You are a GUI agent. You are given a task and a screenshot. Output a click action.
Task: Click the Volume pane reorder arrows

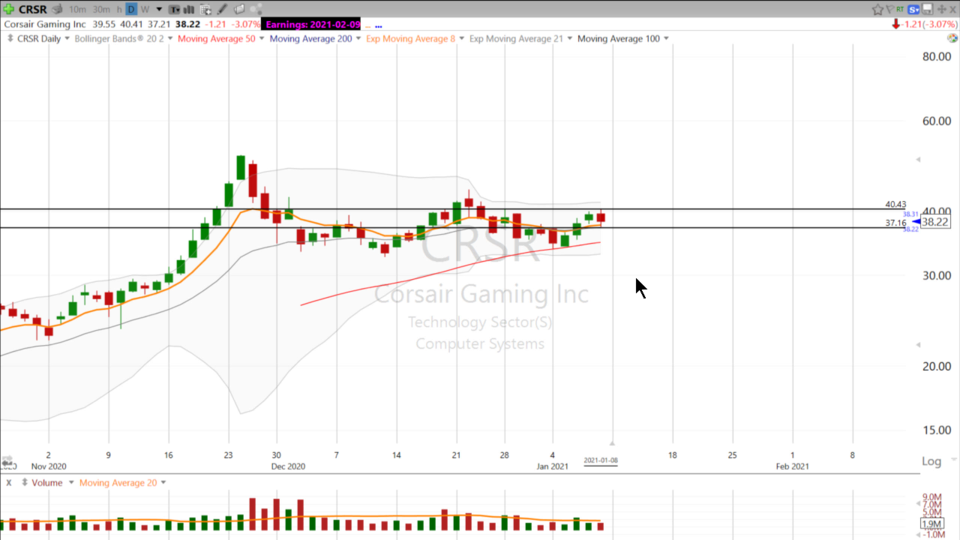24,482
